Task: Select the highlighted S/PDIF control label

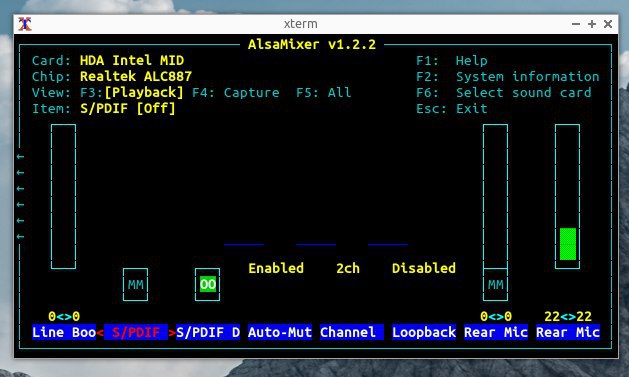Action: point(136,332)
